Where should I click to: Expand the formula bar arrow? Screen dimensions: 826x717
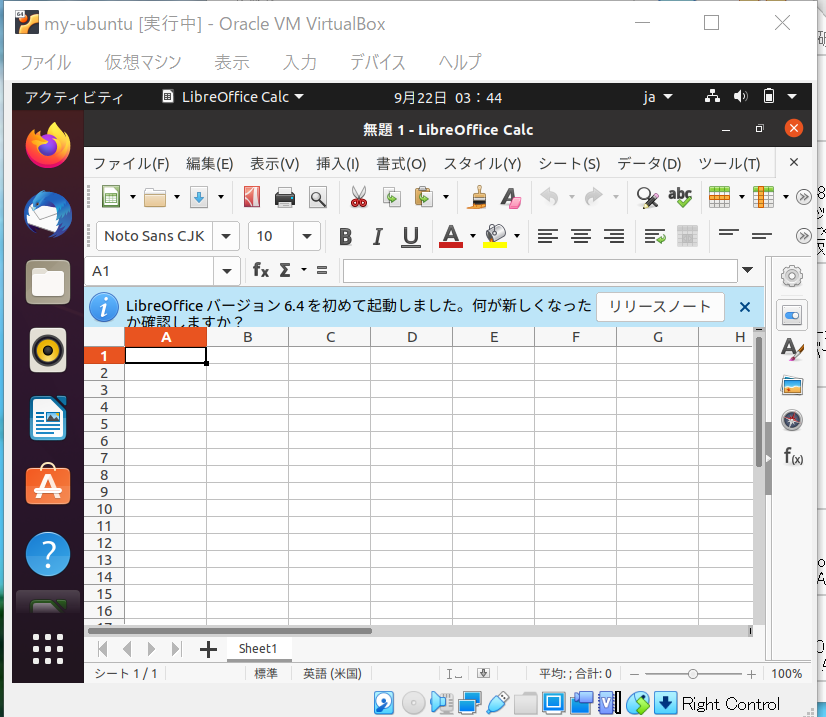point(748,270)
